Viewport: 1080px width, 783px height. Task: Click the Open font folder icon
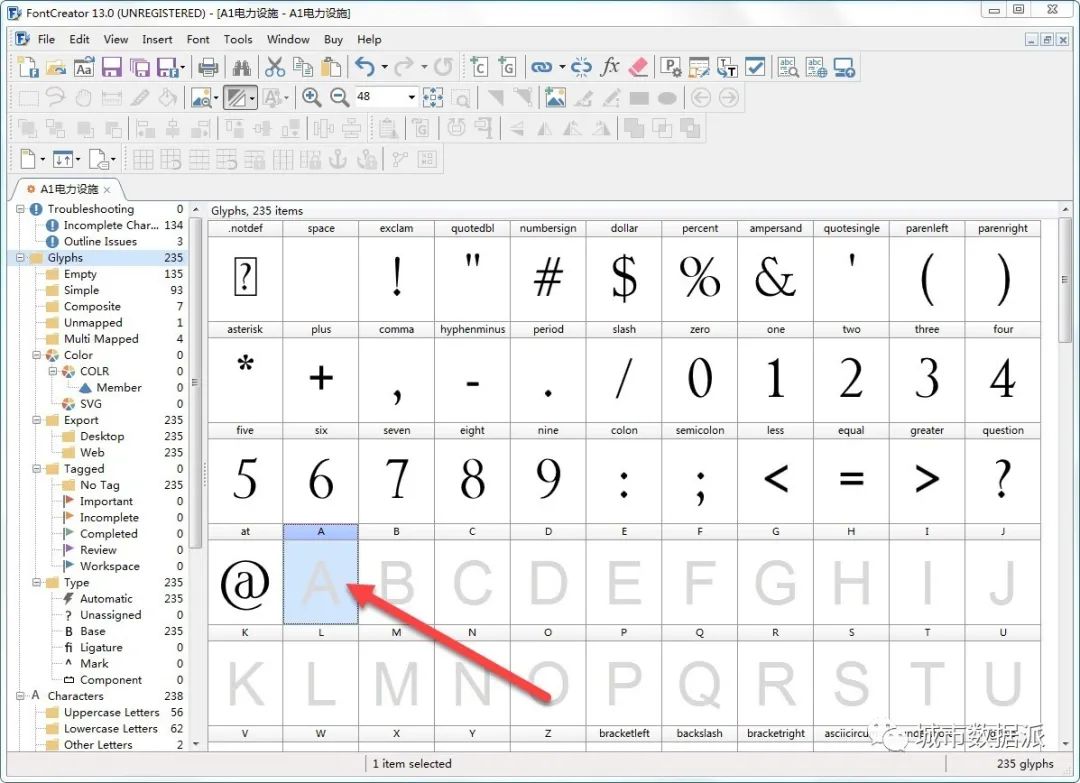56,67
